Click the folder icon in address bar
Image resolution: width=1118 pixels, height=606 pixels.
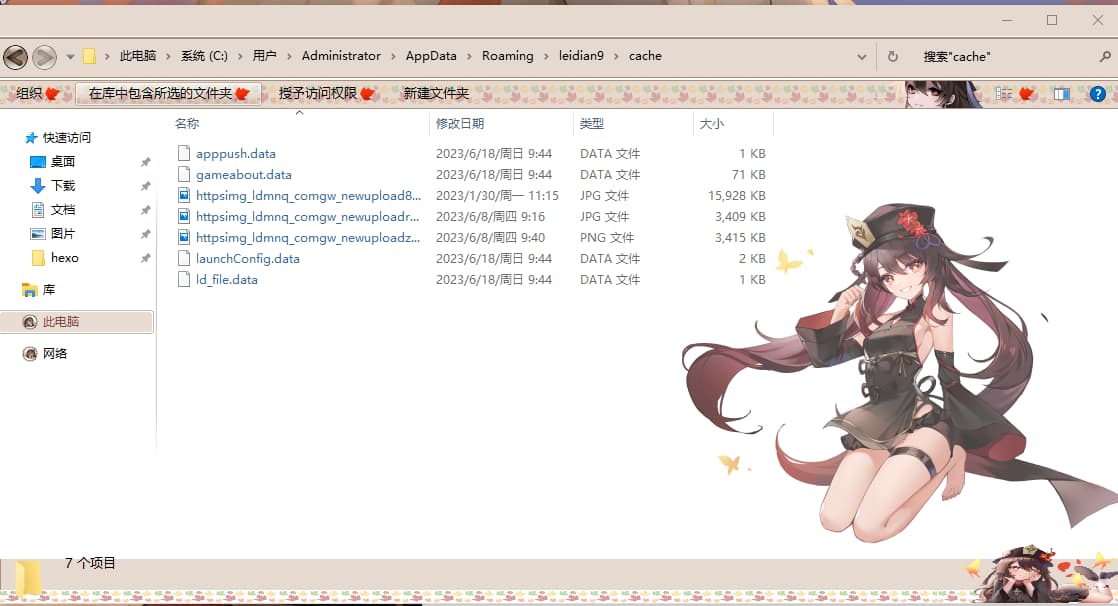90,56
